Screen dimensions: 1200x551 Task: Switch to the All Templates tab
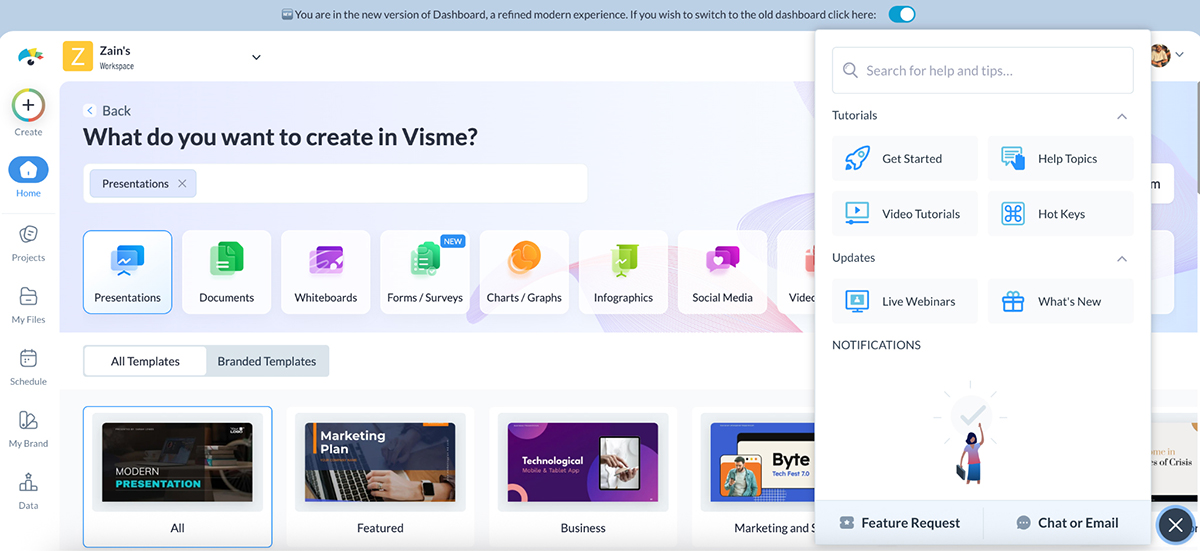(145, 361)
